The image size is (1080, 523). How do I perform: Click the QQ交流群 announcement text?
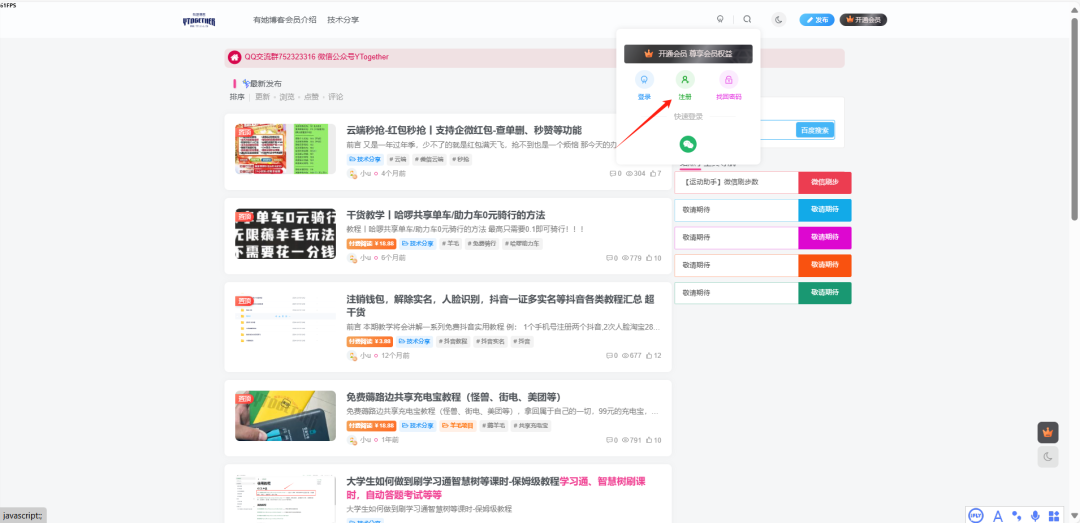[x=316, y=57]
